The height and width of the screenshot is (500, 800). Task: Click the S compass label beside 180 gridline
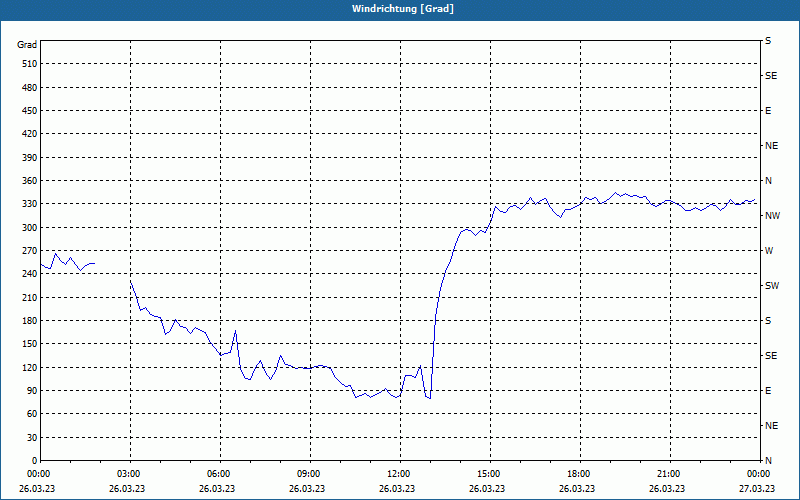(x=768, y=321)
